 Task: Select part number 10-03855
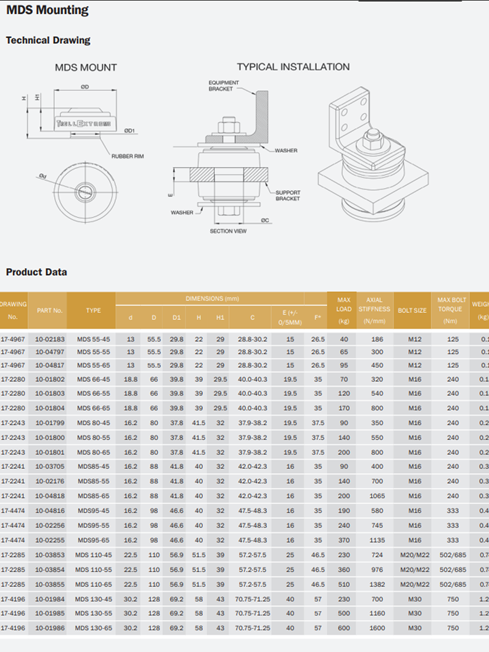(x=50, y=584)
